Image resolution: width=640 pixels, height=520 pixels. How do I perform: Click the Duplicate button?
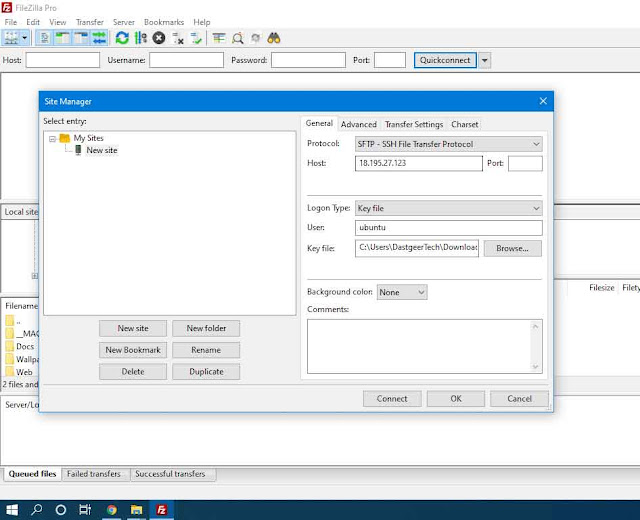[x=206, y=371]
